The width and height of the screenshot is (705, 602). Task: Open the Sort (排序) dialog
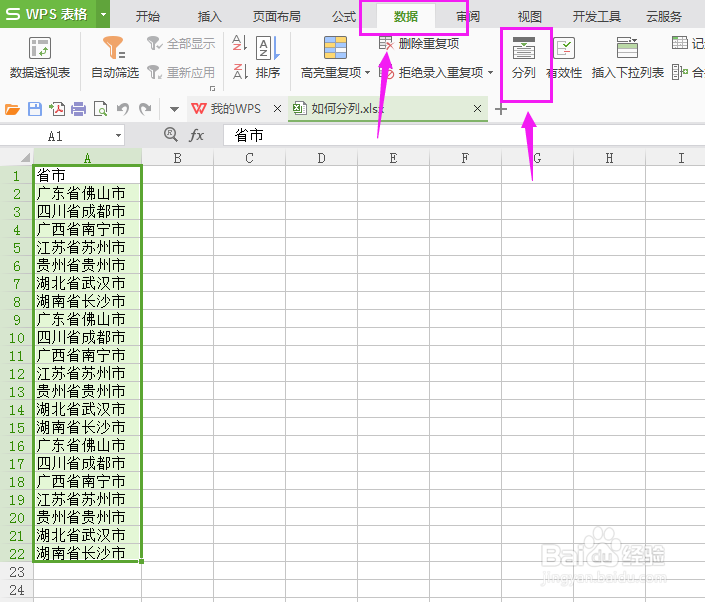(268, 58)
